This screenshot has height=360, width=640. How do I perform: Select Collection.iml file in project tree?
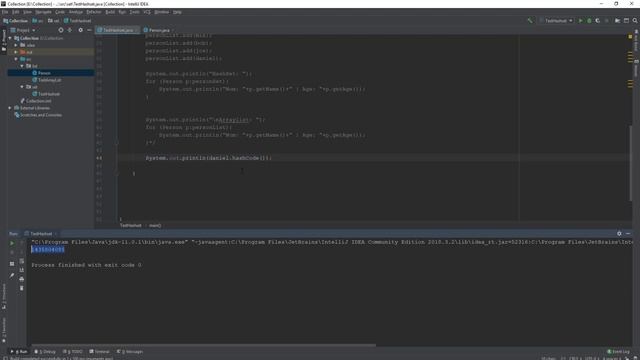(x=38, y=101)
